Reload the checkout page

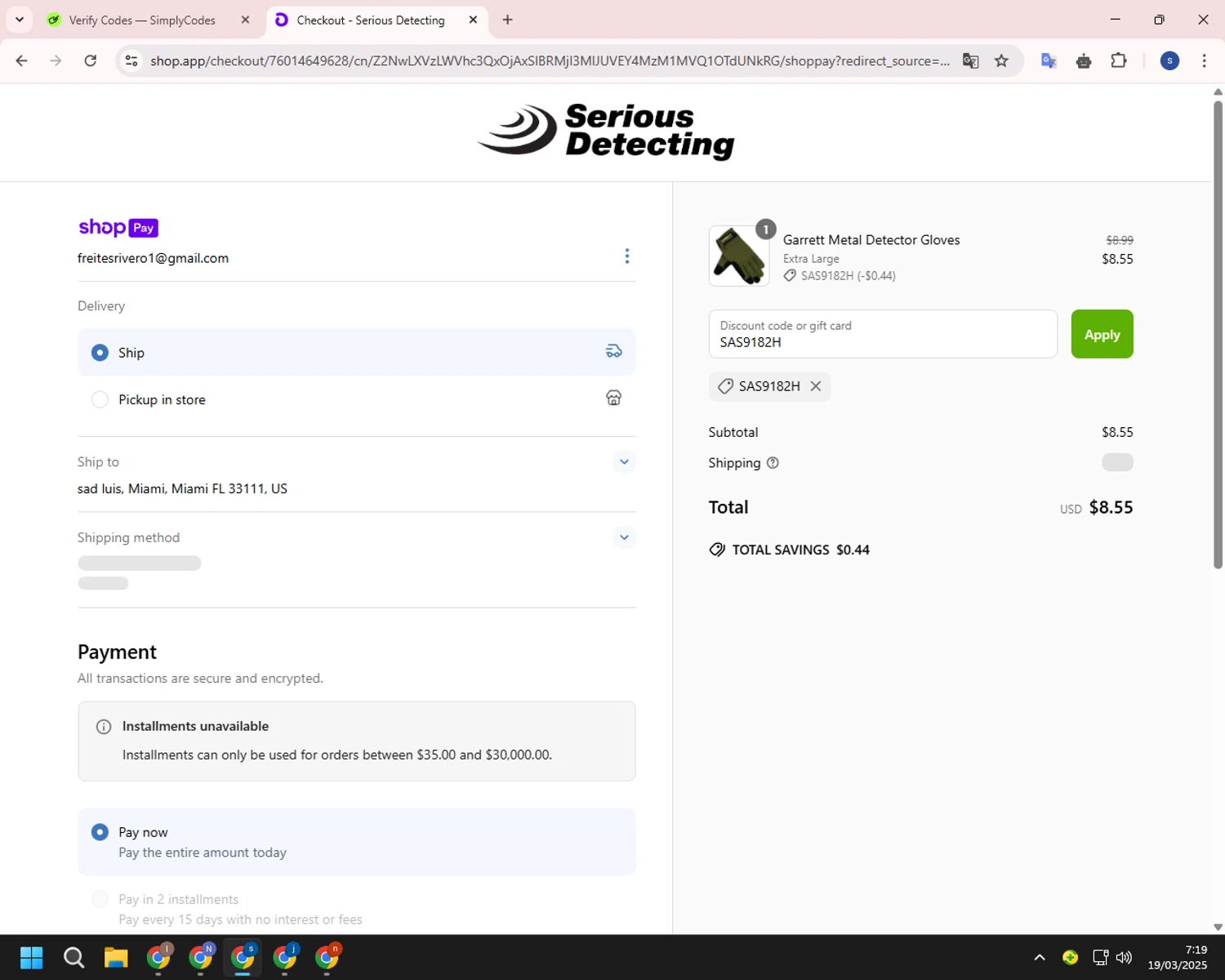(91, 60)
